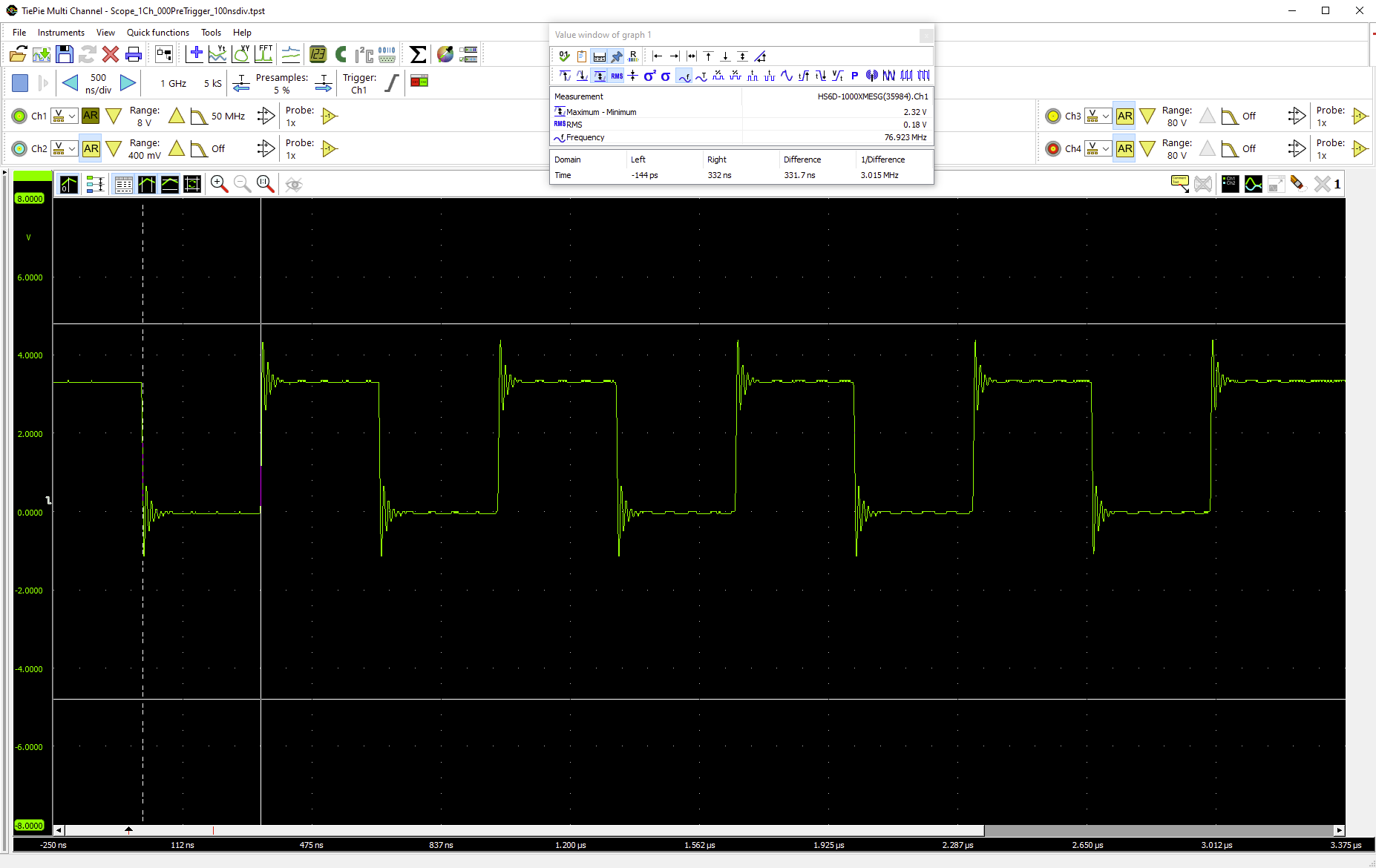Click the red X delete icon
This screenshot has height=868, width=1376.
pos(111,54)
